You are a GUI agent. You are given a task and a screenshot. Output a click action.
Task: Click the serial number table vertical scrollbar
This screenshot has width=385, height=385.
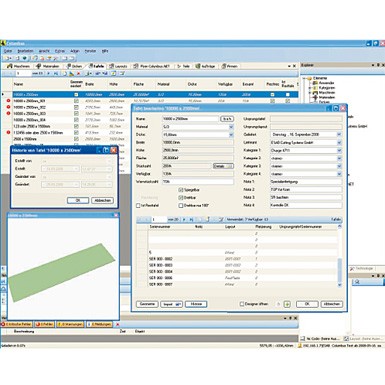point(339,256)
